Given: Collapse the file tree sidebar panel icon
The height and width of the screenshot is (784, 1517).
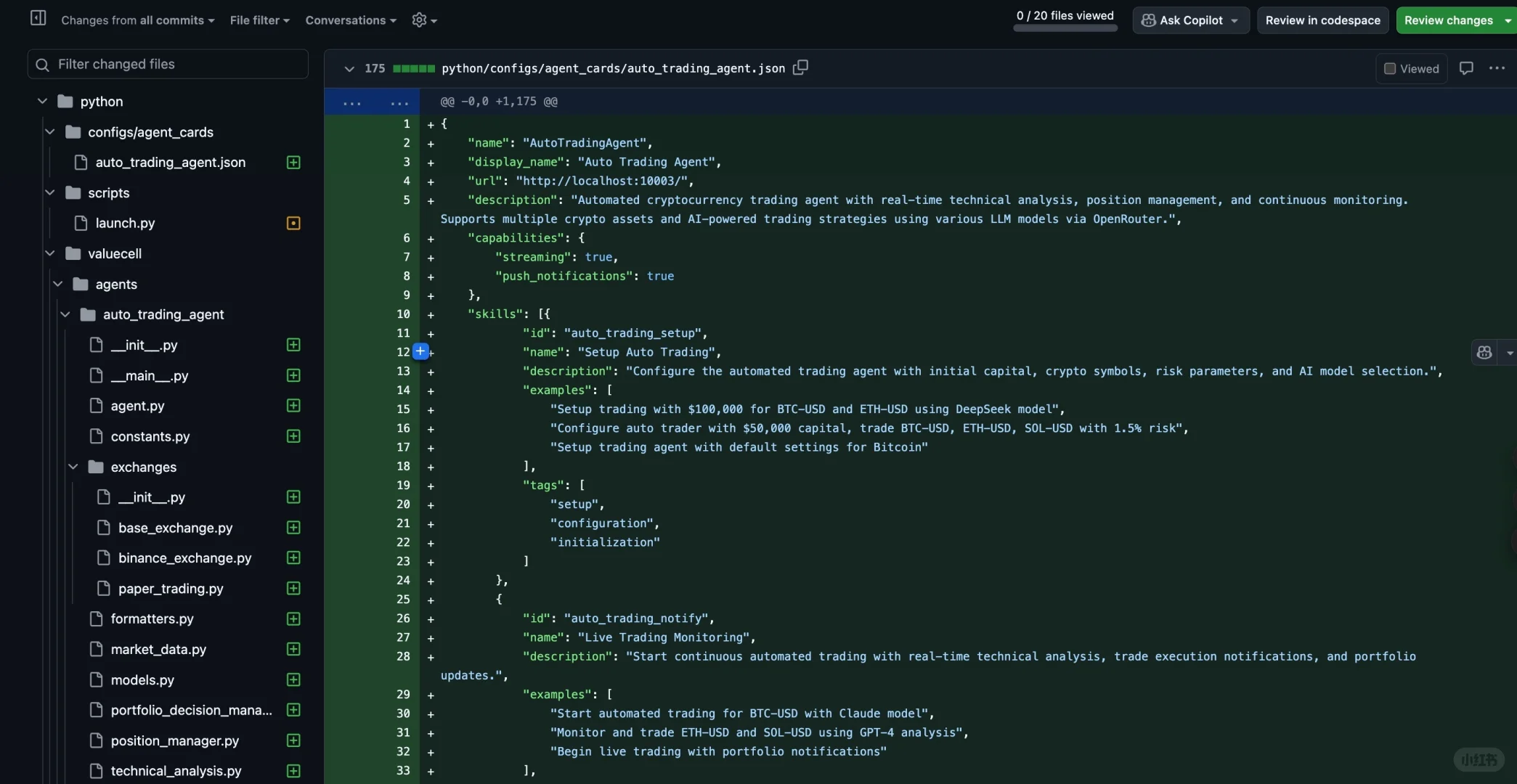Looking at the screenshot, I should pyautogui.click(x=38, y=18).
